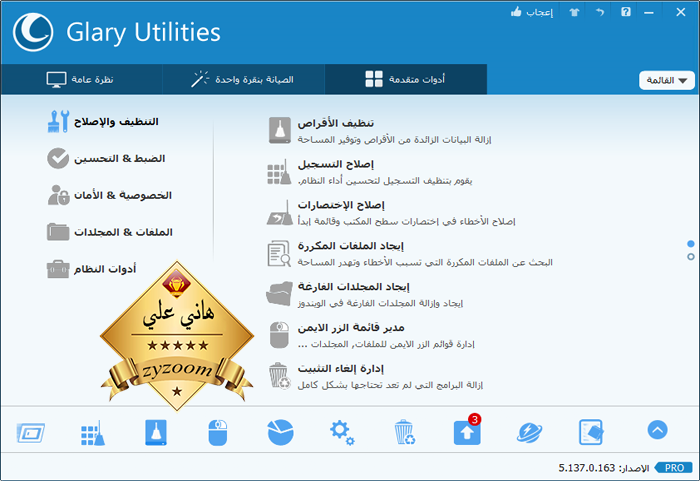700x481 pixels.
Task: Click the gray mouse context menu icon
Action: click(x=279, y=335)
